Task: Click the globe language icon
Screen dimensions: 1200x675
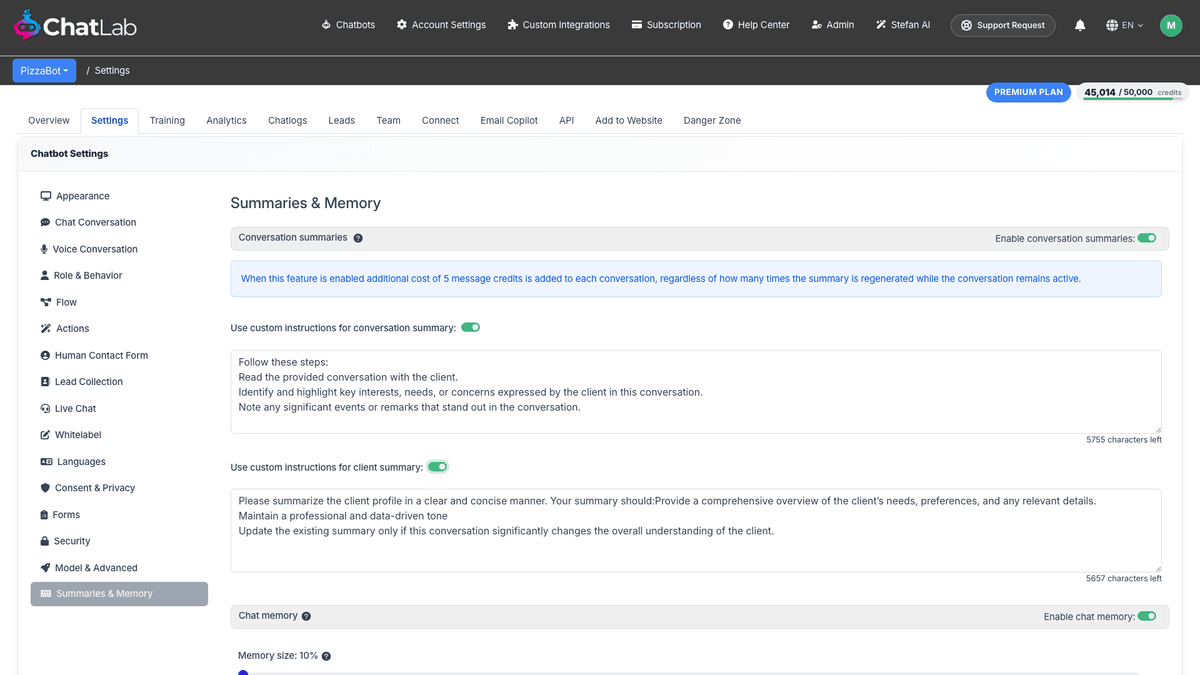Action: [1112, 25]
